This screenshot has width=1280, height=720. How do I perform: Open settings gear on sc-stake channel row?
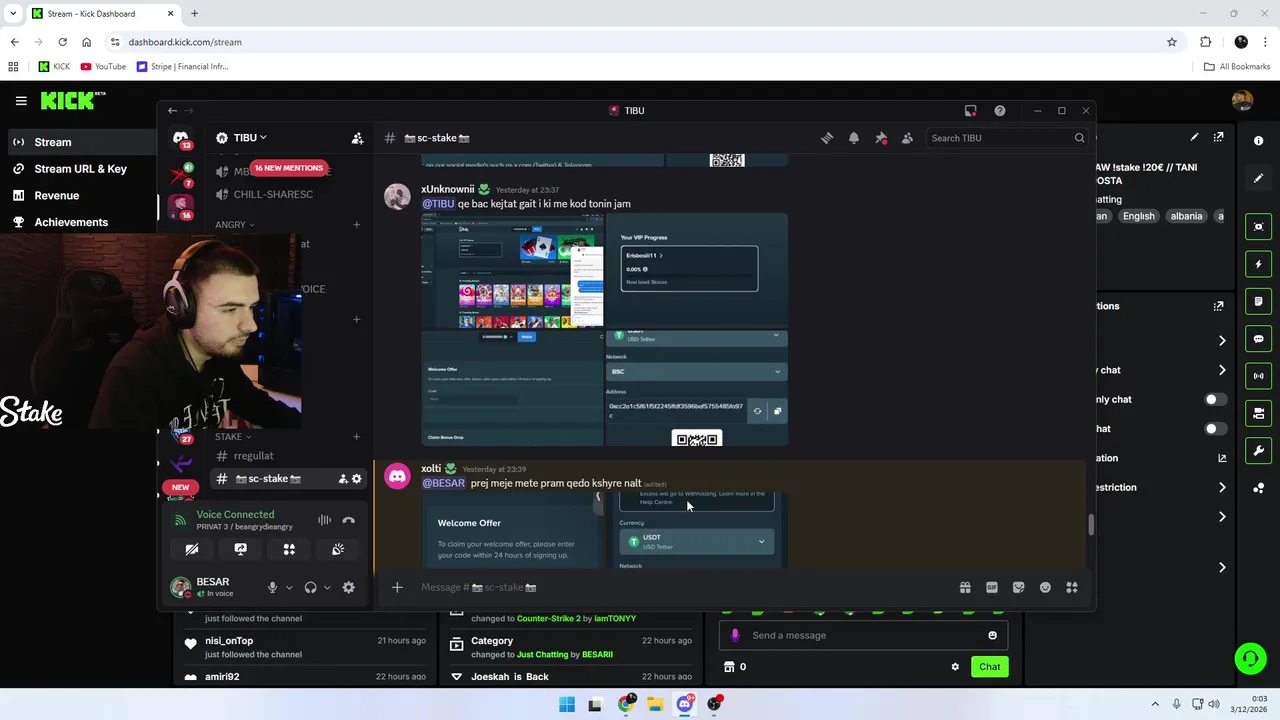click(356, 479)
